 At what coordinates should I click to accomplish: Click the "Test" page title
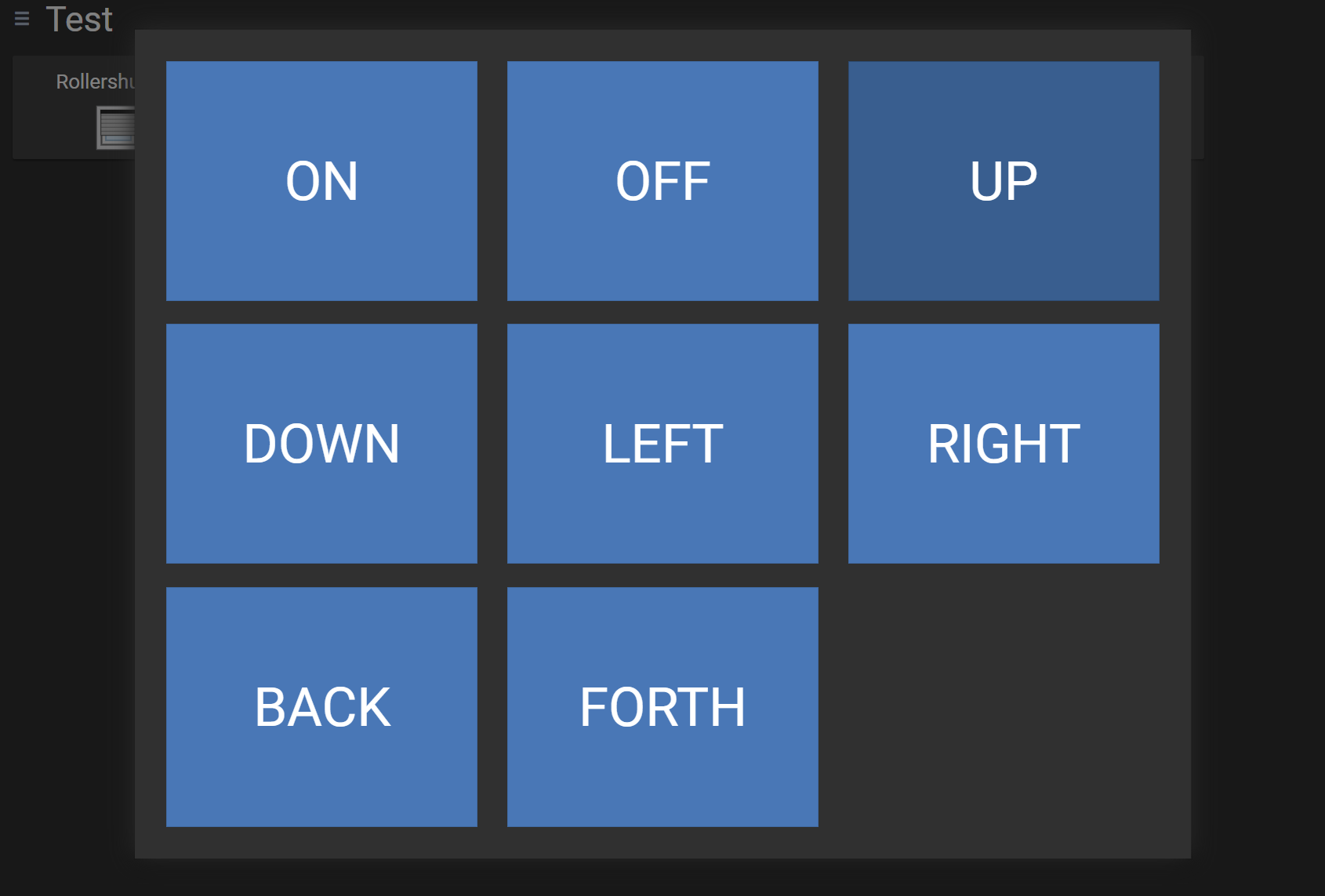coord(79,19)
